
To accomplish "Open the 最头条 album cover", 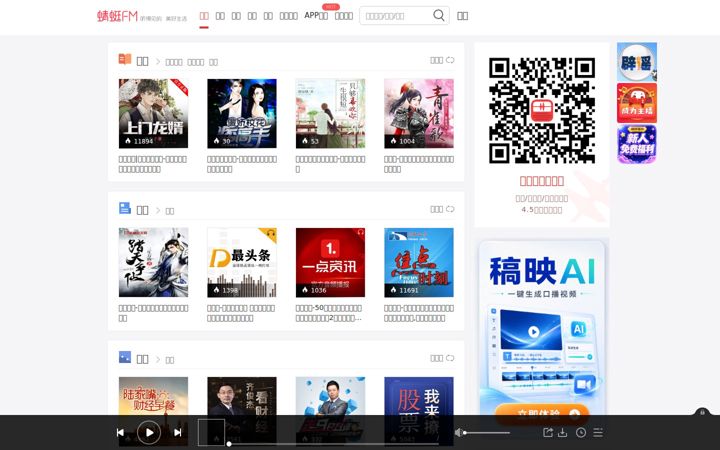I will 242,262.
